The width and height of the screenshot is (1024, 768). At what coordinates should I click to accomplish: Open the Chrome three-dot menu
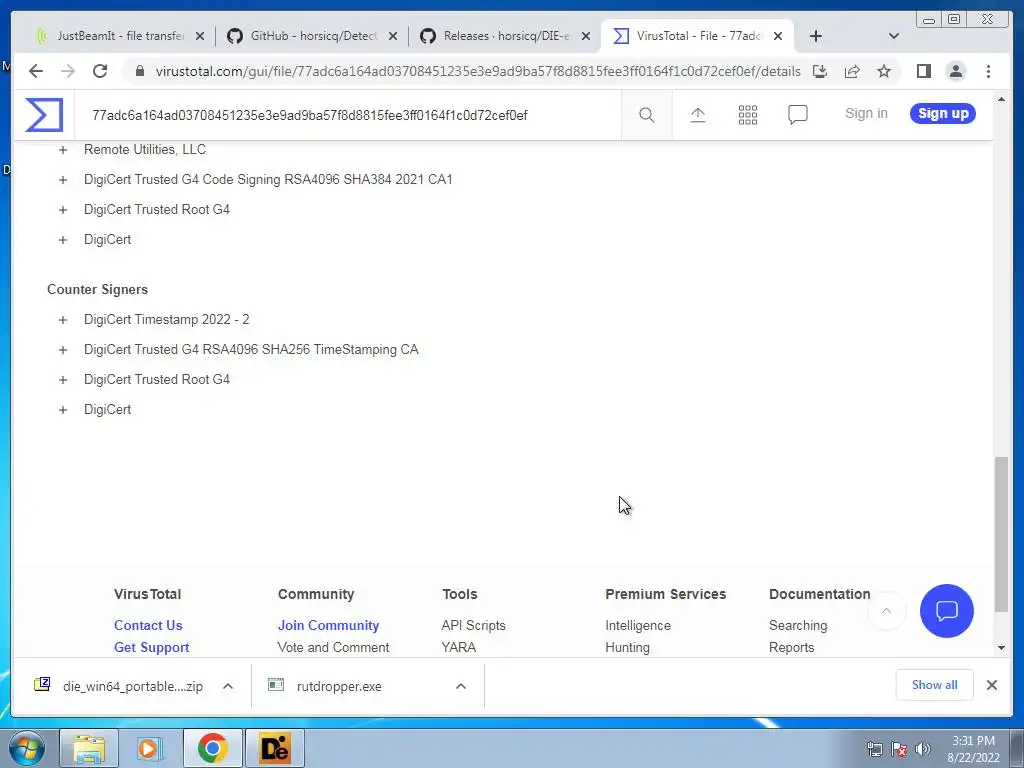tap(988, 71)
